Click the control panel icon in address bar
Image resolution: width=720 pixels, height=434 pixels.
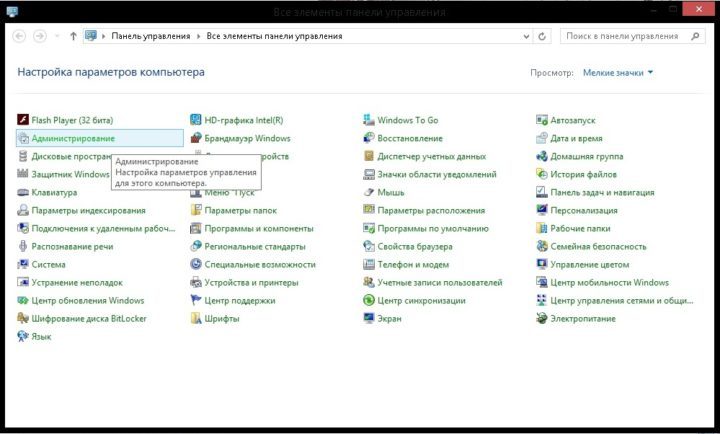[91, 36]
